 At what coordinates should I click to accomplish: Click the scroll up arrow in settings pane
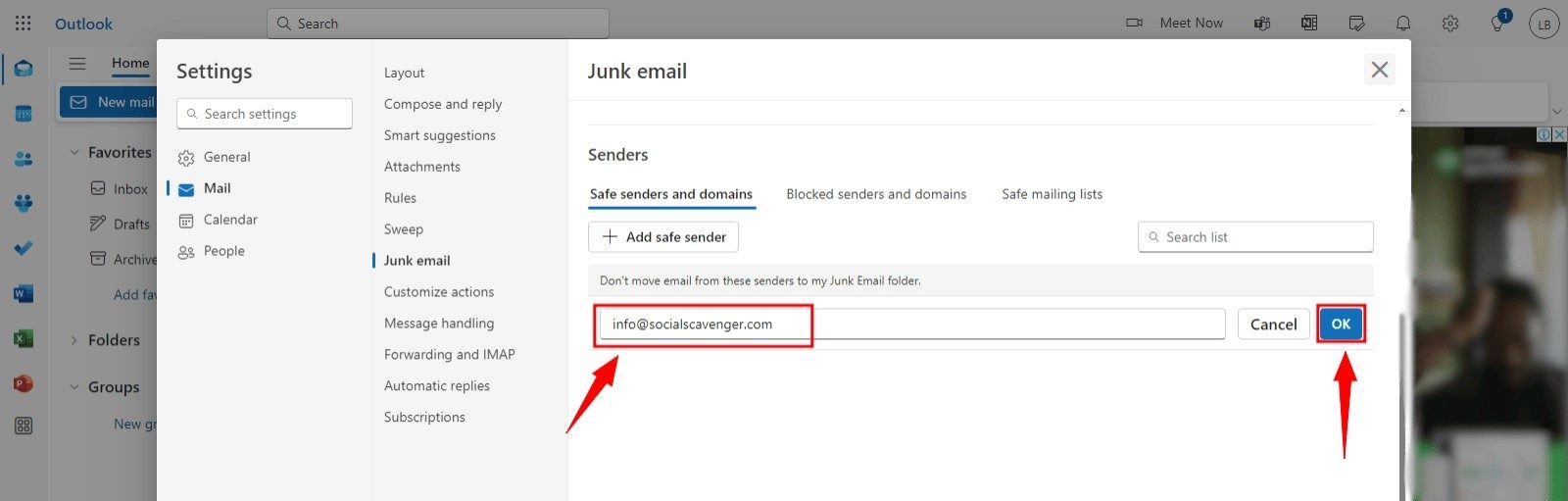tap(1402, 111)
